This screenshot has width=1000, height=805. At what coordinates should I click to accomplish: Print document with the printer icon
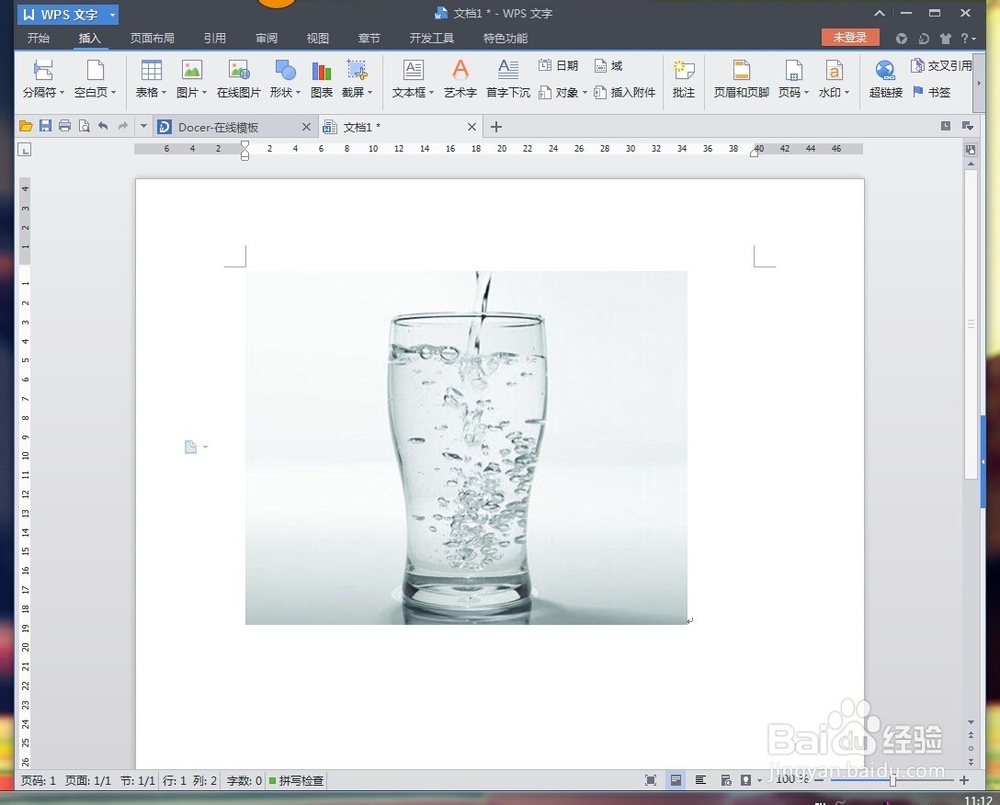click(x=64, y=126)
